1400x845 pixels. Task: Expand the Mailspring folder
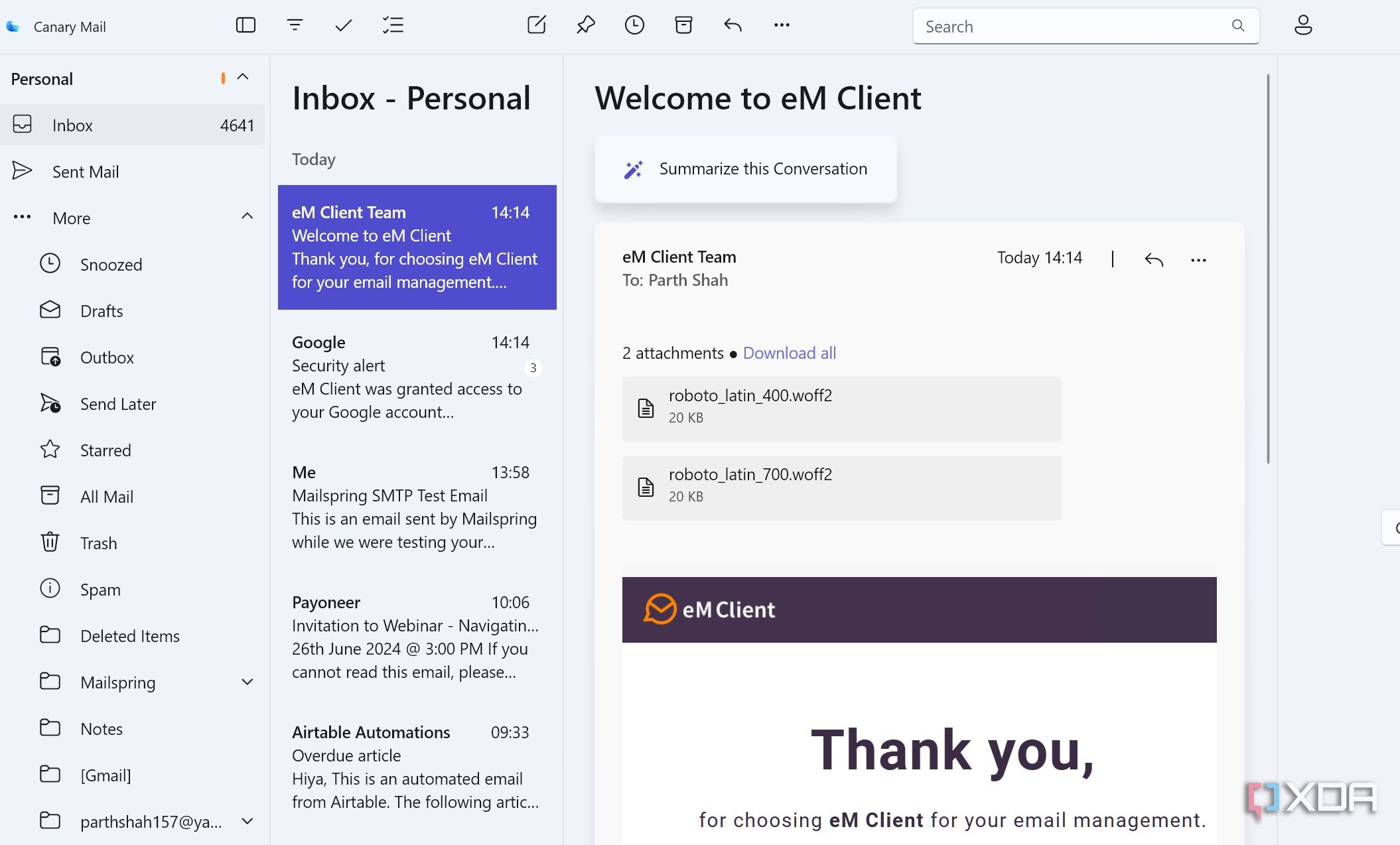pyautogui.click(x=247, y=682)
